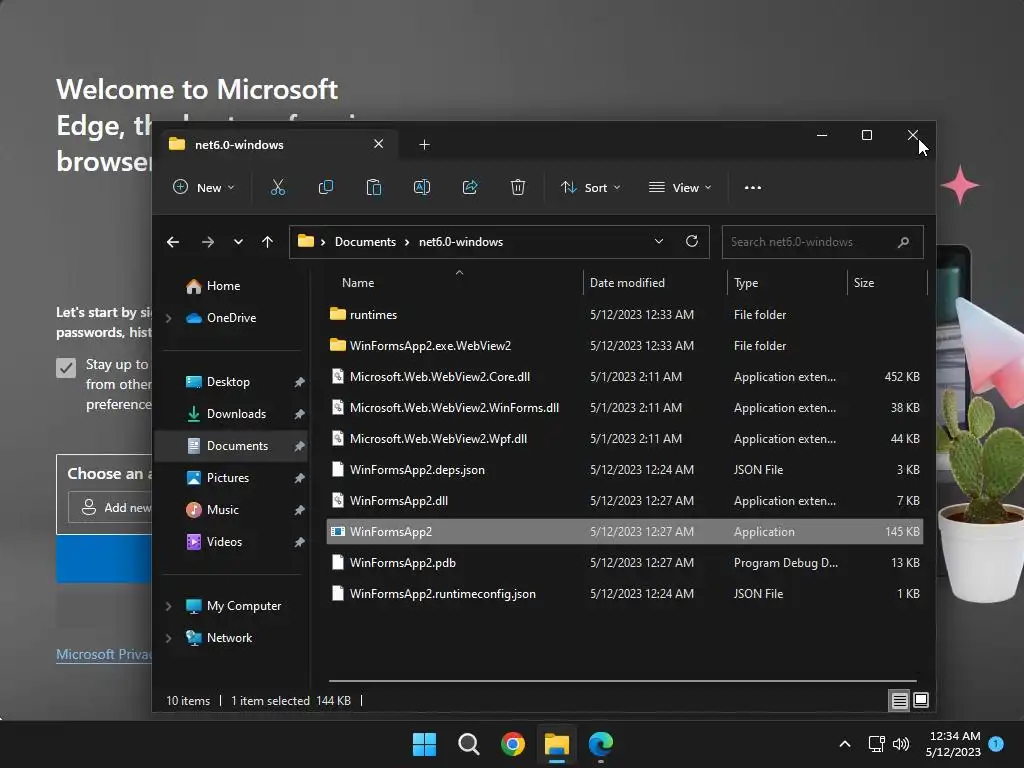This screenshot has width=1024, height=768.
Task: Click Documents in the address breadcrumb
Action: [x=365, y=242]
